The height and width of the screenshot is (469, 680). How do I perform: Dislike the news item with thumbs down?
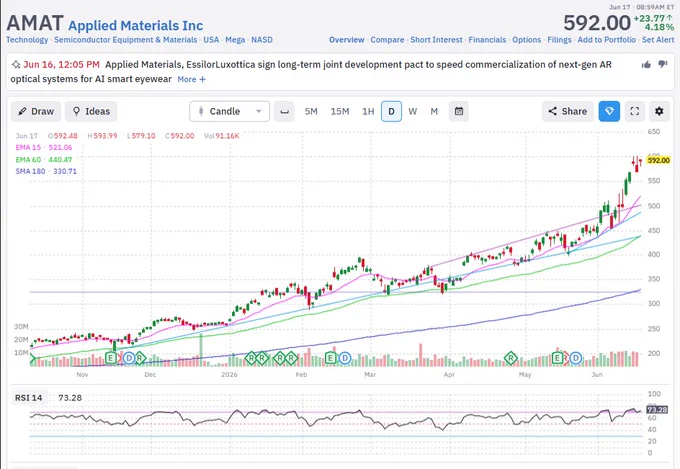click(663, 64)
